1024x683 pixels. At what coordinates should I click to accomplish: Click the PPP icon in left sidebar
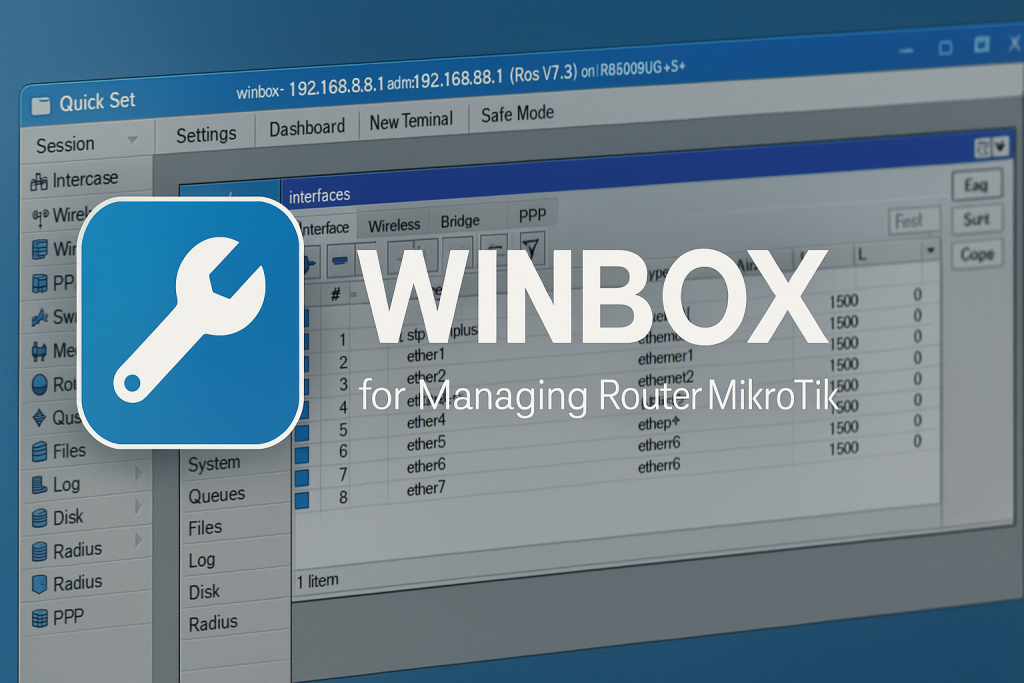coord(40,618)
